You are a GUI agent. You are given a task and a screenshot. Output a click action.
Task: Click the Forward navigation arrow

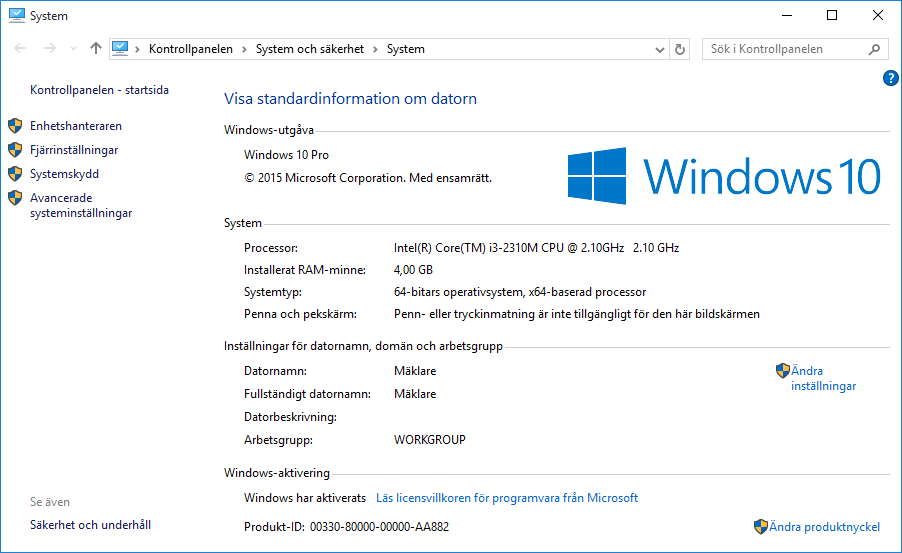tap(50, 49)
